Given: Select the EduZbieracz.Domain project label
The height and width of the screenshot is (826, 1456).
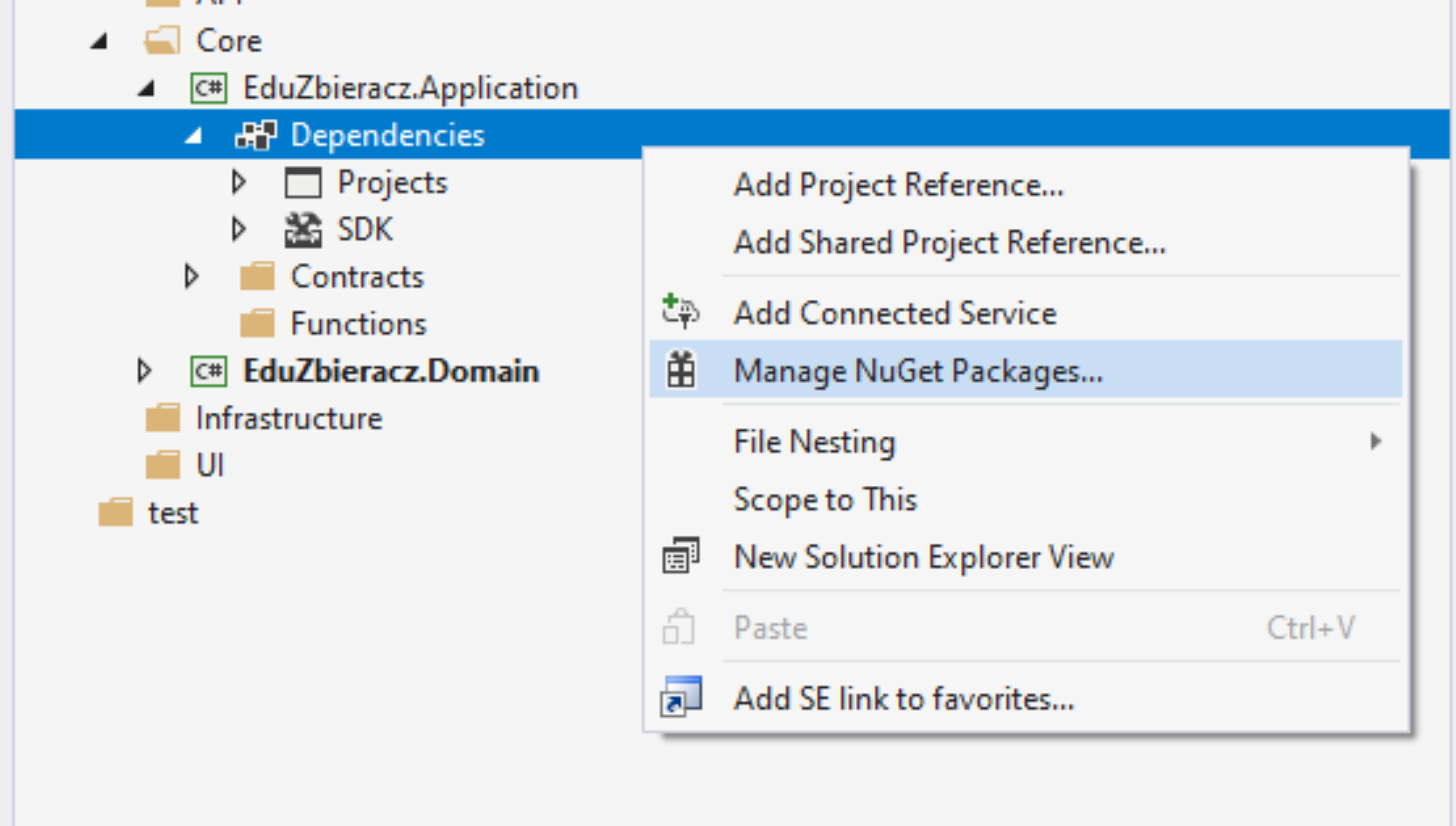Looking at the screenshot, I should (391, 371).
